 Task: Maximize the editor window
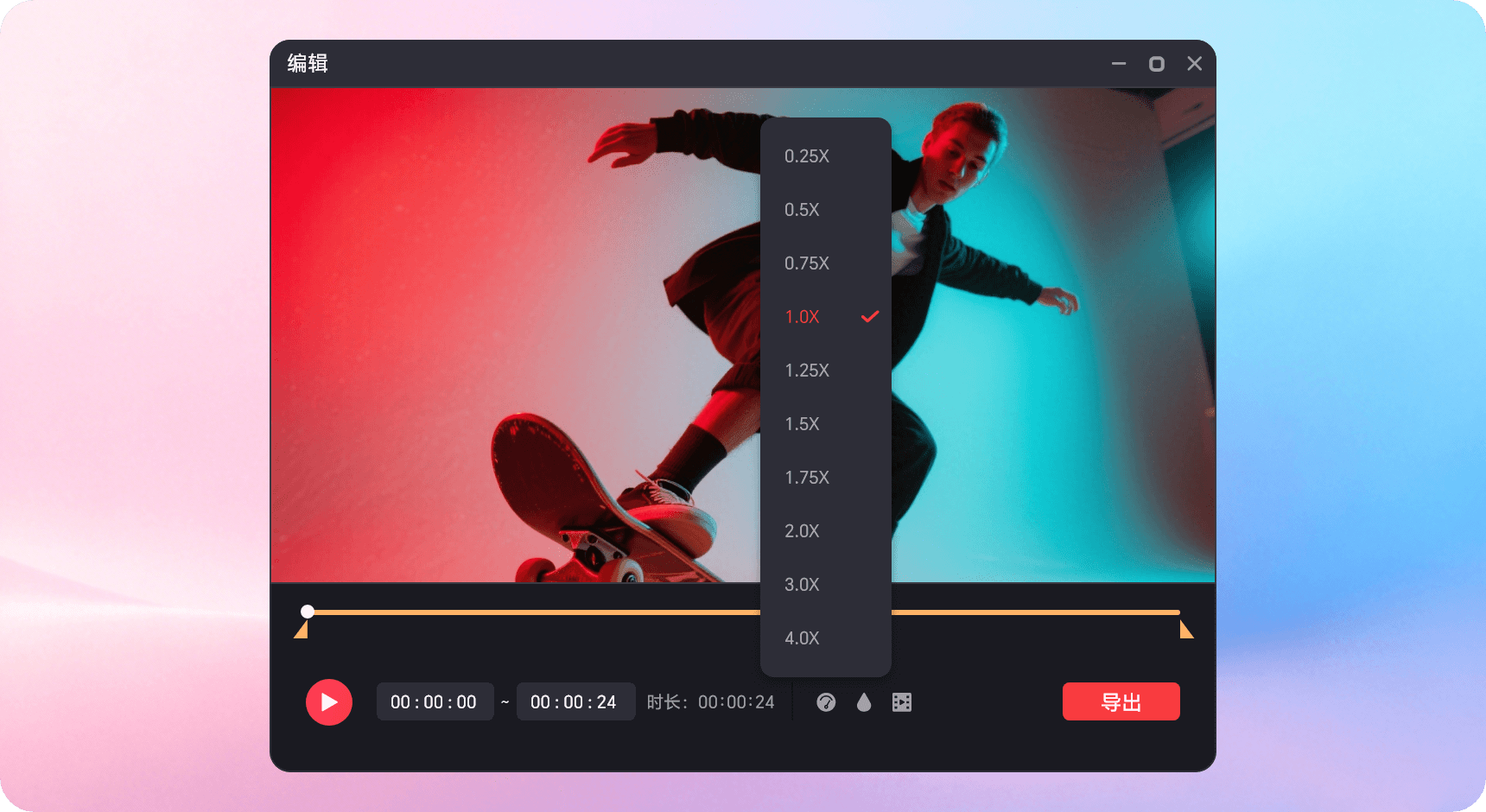point(1157,64)
